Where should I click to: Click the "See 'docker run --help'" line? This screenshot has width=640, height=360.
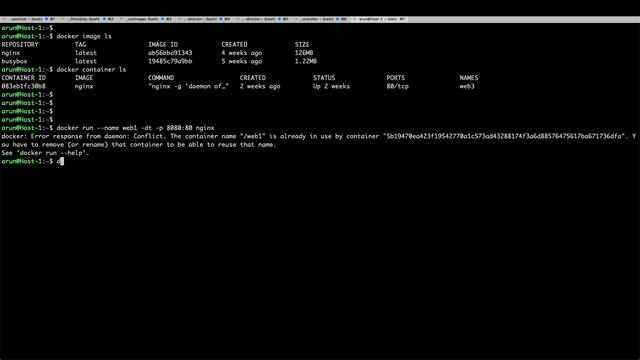pyautogui.click(x=45, y=153)
